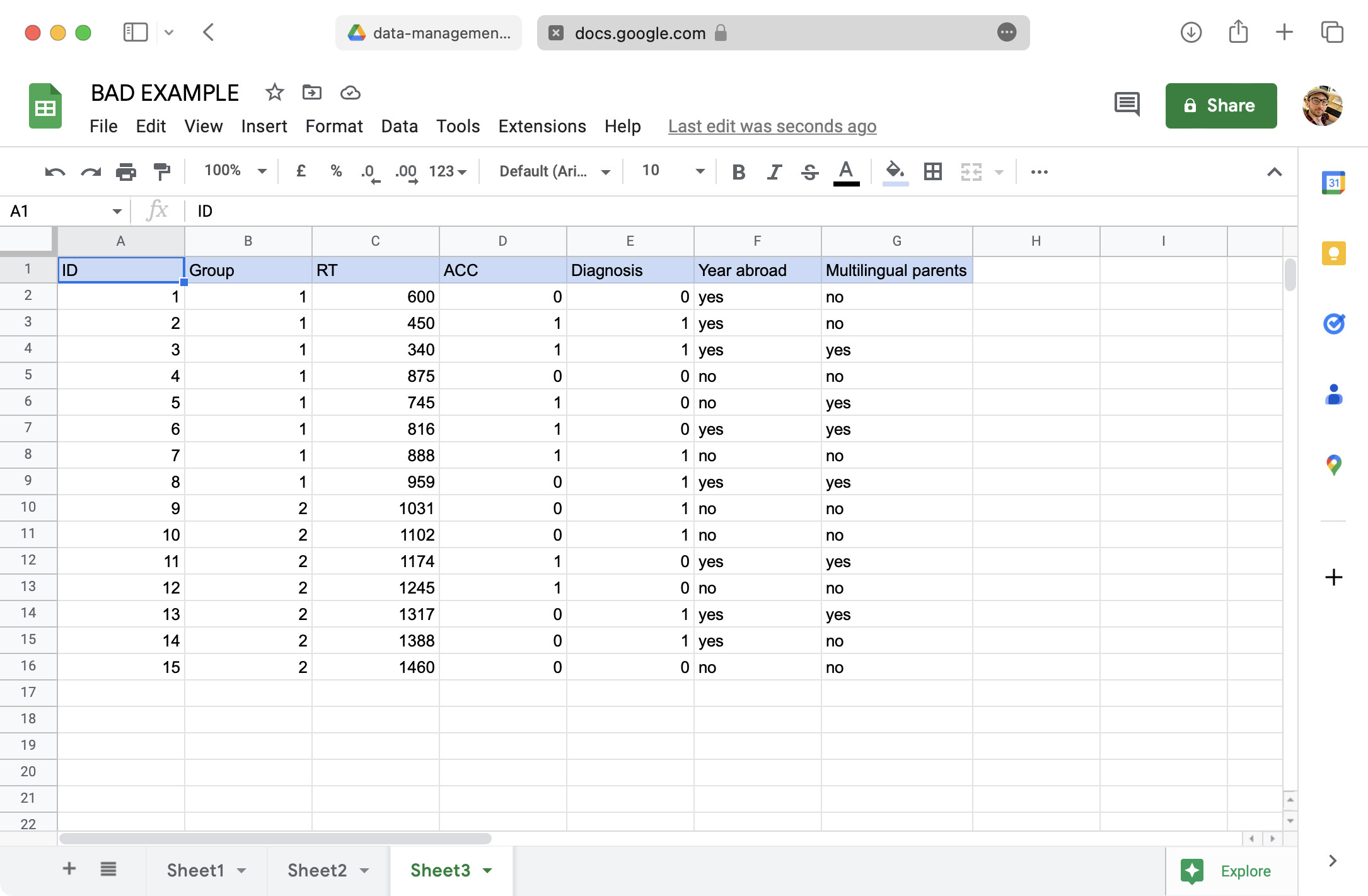1368x896 pixels.
Task: Click the undo arrow icon
Action: pos(55,171)
